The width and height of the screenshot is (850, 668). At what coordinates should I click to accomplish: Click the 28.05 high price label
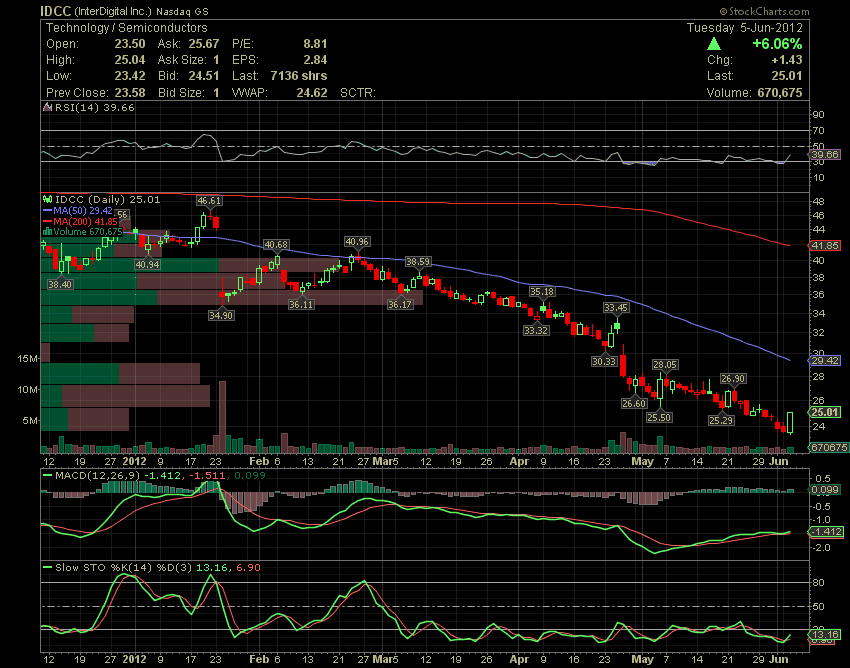pyautogui.click(x=665, y=365)
